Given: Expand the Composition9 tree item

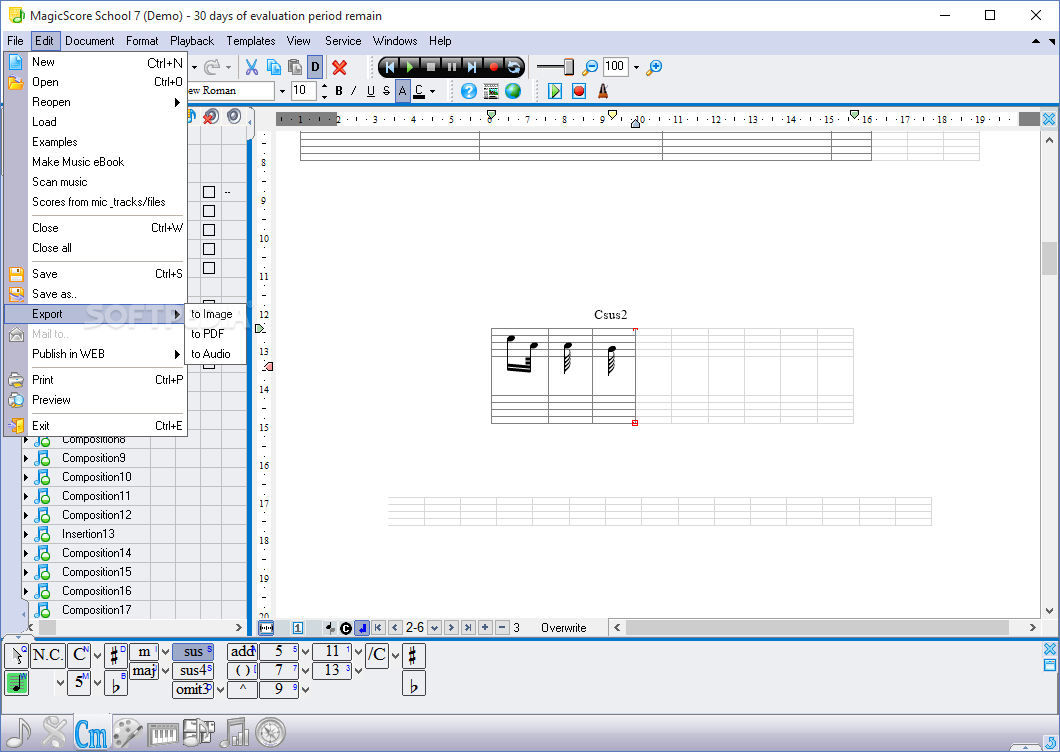Looking at the screenshot, I should (26, 459).
